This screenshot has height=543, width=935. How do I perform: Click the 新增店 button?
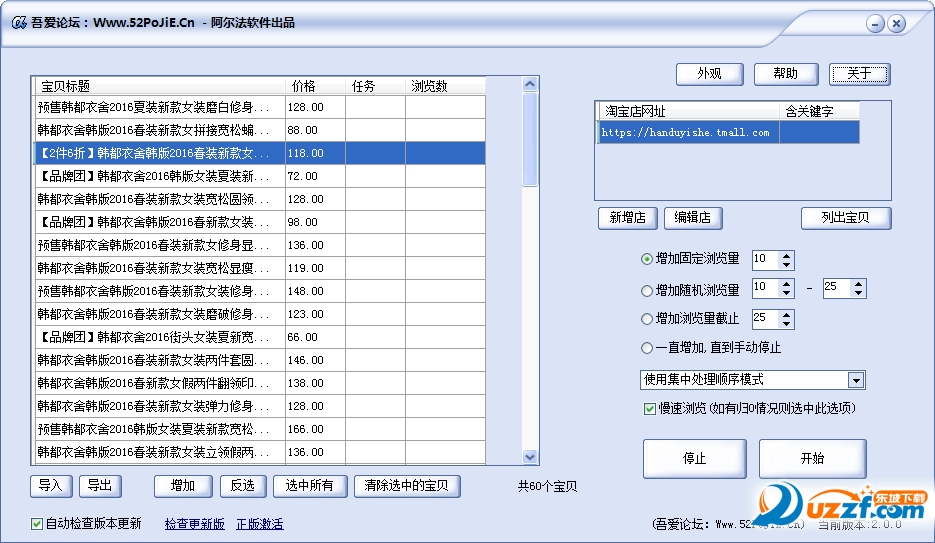click(x=627, y=218)
